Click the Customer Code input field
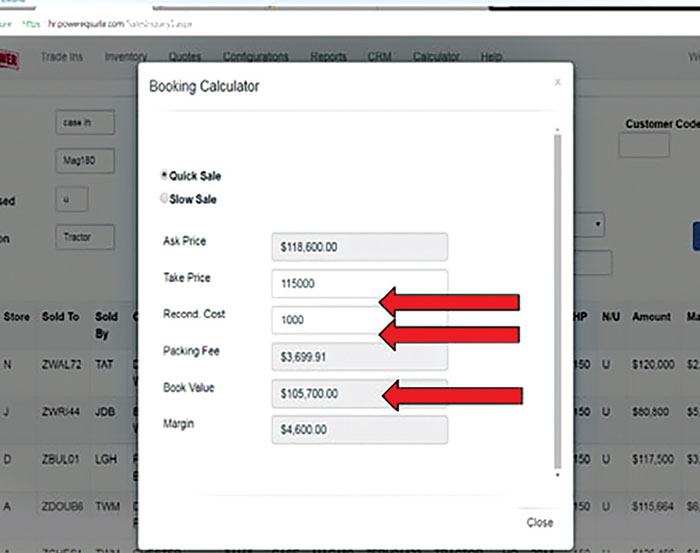This screenshot has height=553, width=700. (644, 146)
